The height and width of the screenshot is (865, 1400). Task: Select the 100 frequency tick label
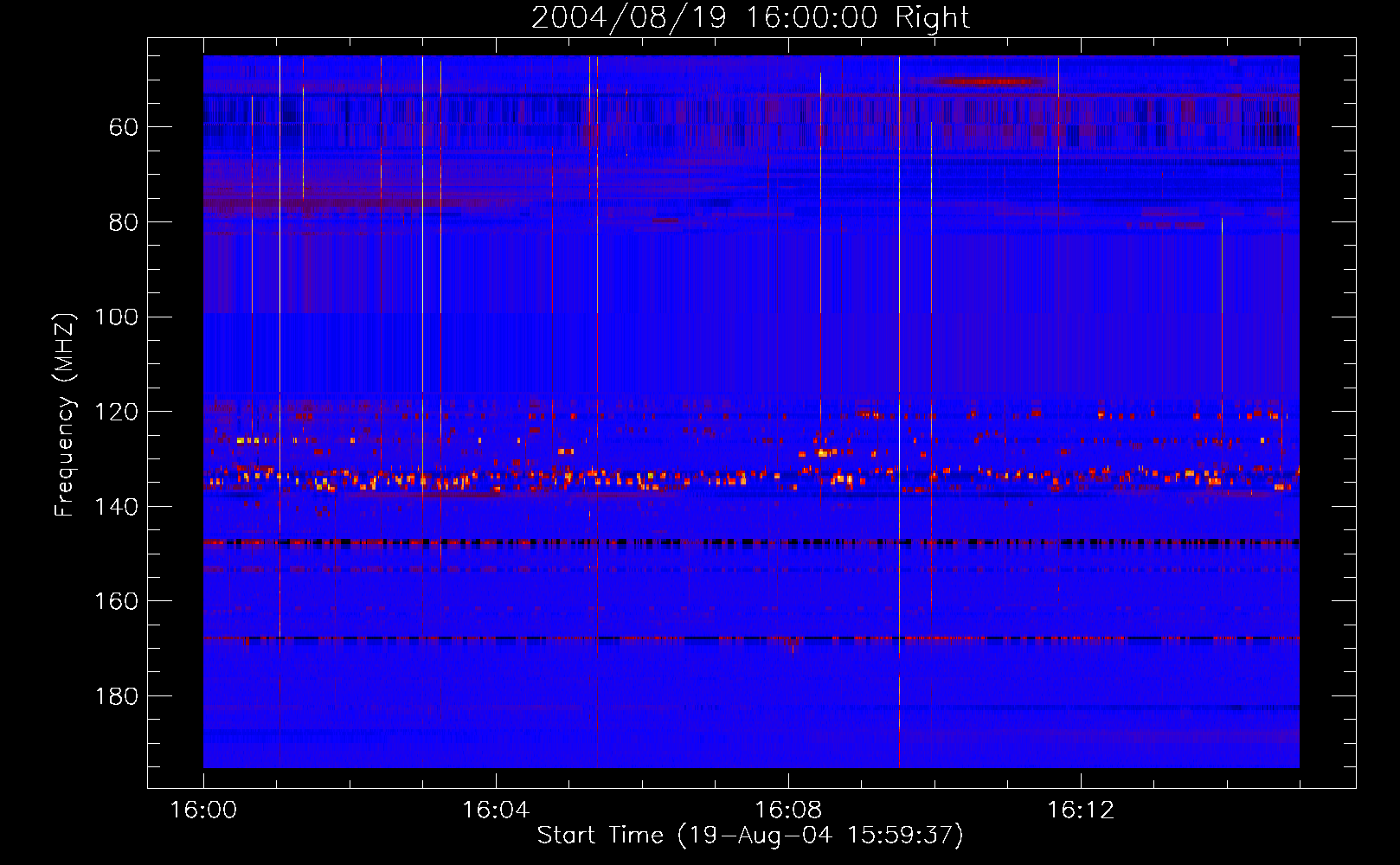pyautogui.click(x=117, y=317)
